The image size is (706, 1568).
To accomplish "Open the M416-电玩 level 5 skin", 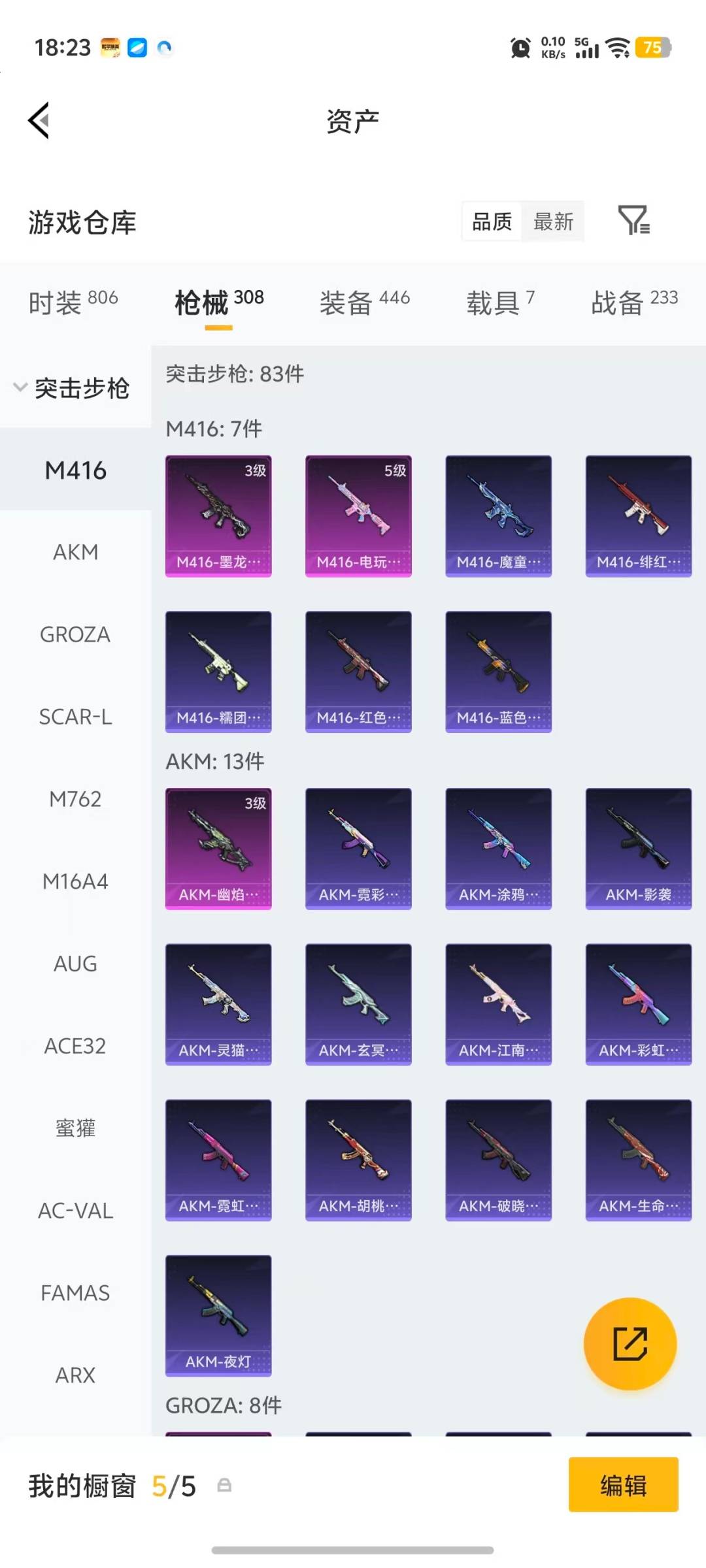I will [358, 516].
